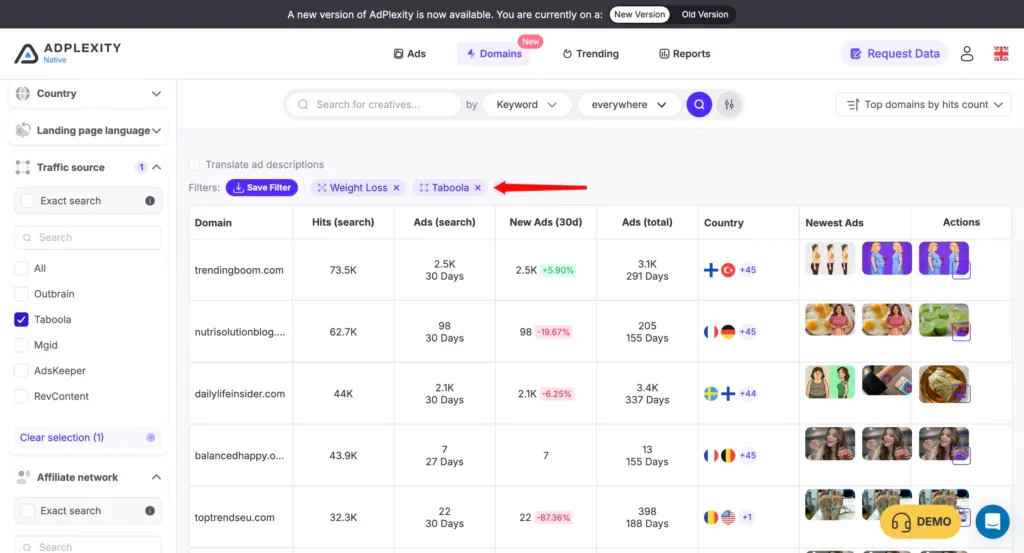Image resolution: width=1024 pixels, height=553 pixels.
Task: Uncheck the Taboola checkbox
Action: (x=21, y=319)
